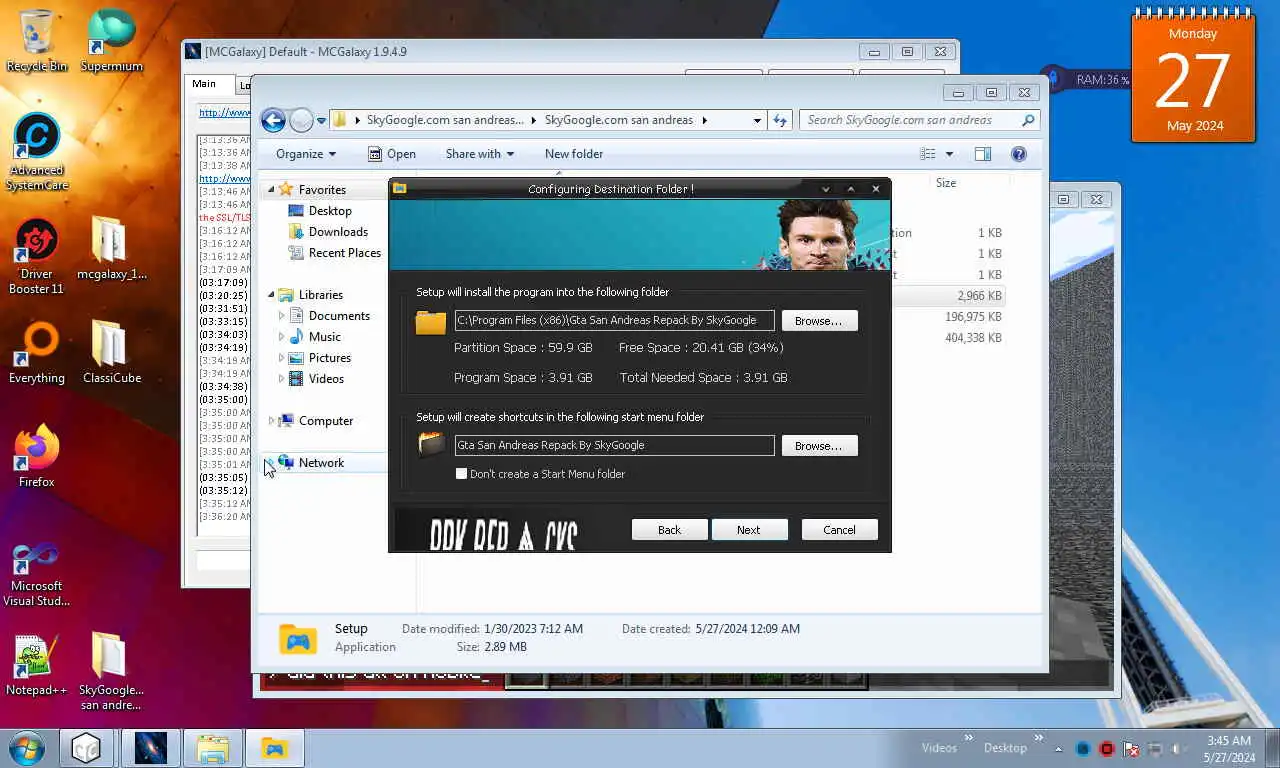Select the ClassiCube folder on desktop
The width and height of the screenshot is (1280, 768).
pyautogui.click(x=112, y=352)
